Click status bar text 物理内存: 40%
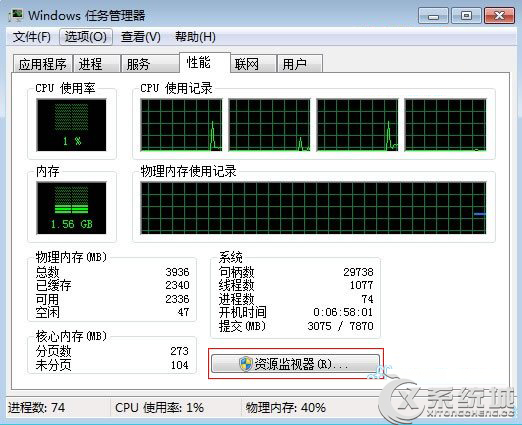The image size is (522, 425). coord(286,408)
